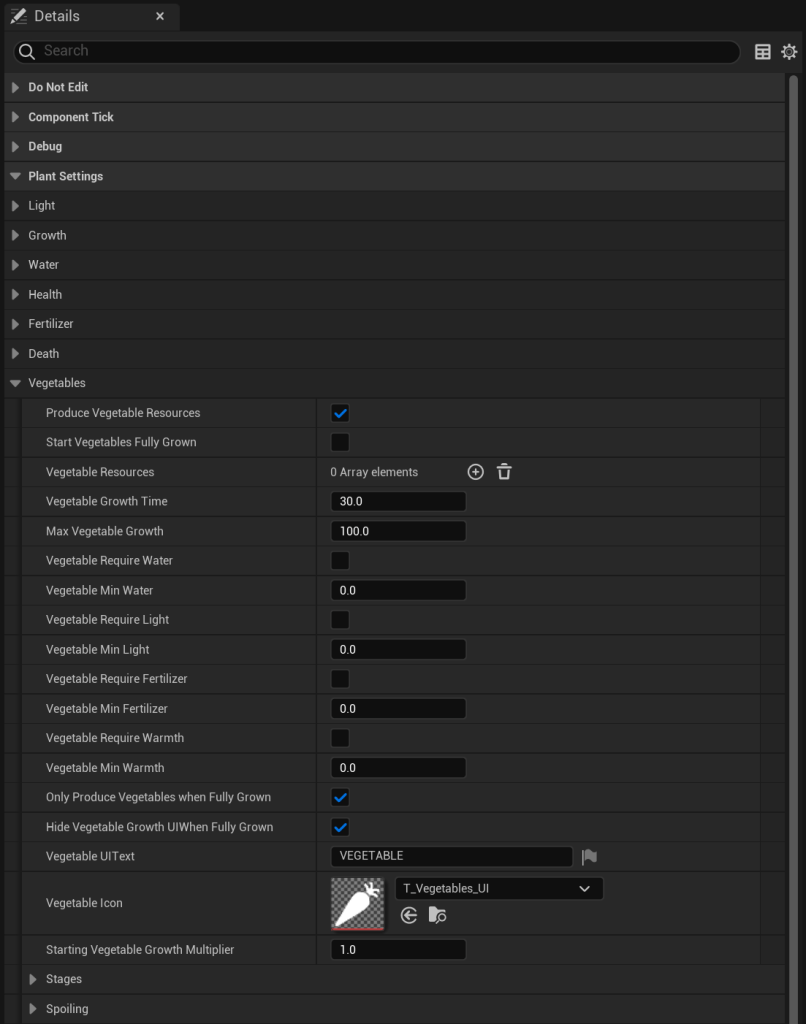Expand the Do Not Edit section
The height and width of the screenshot is (1024, 806).
coord(15,87)
